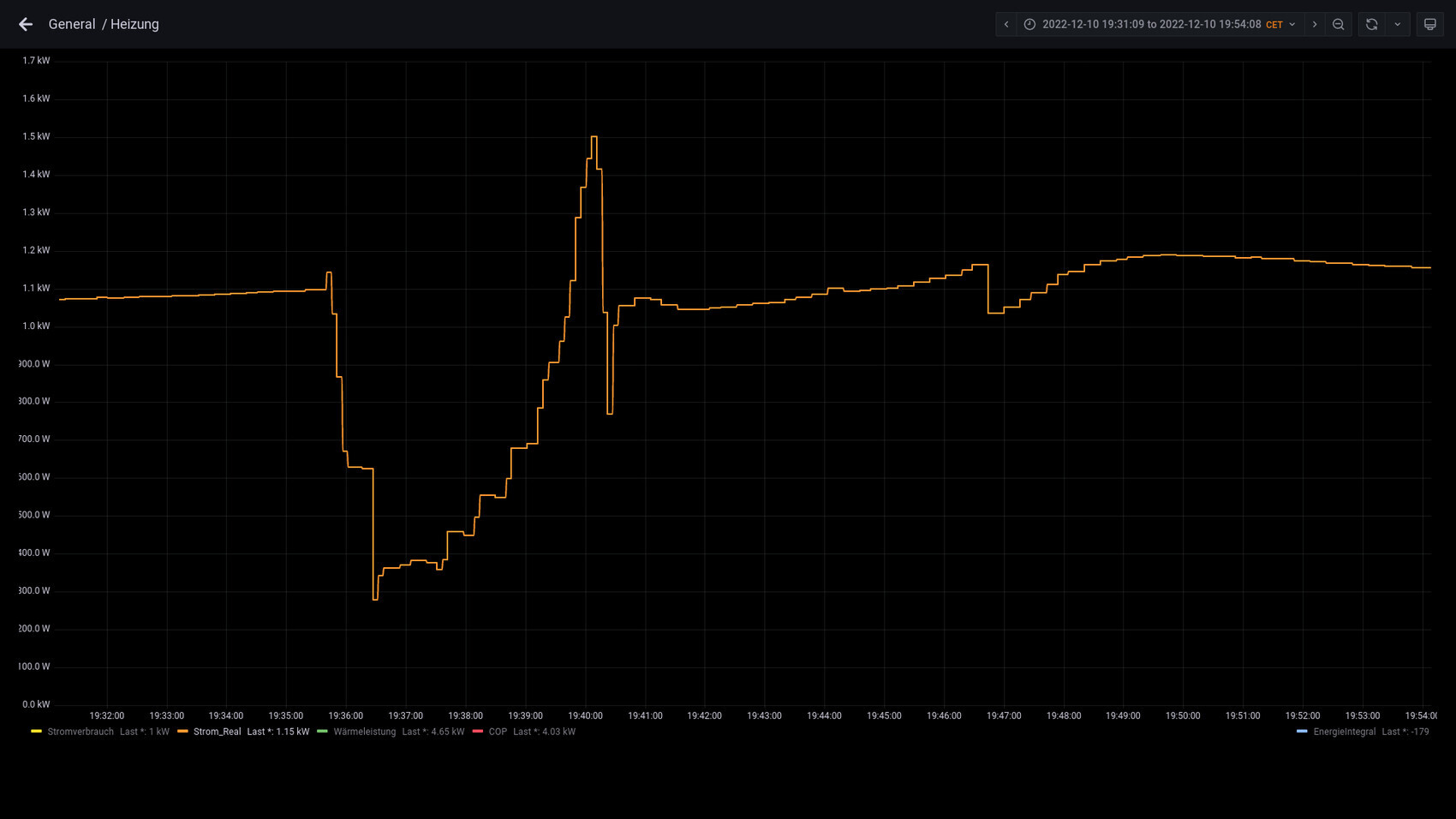Toggle the Strom_Real series in legend

pyautogui.click(x=217, y=732)
